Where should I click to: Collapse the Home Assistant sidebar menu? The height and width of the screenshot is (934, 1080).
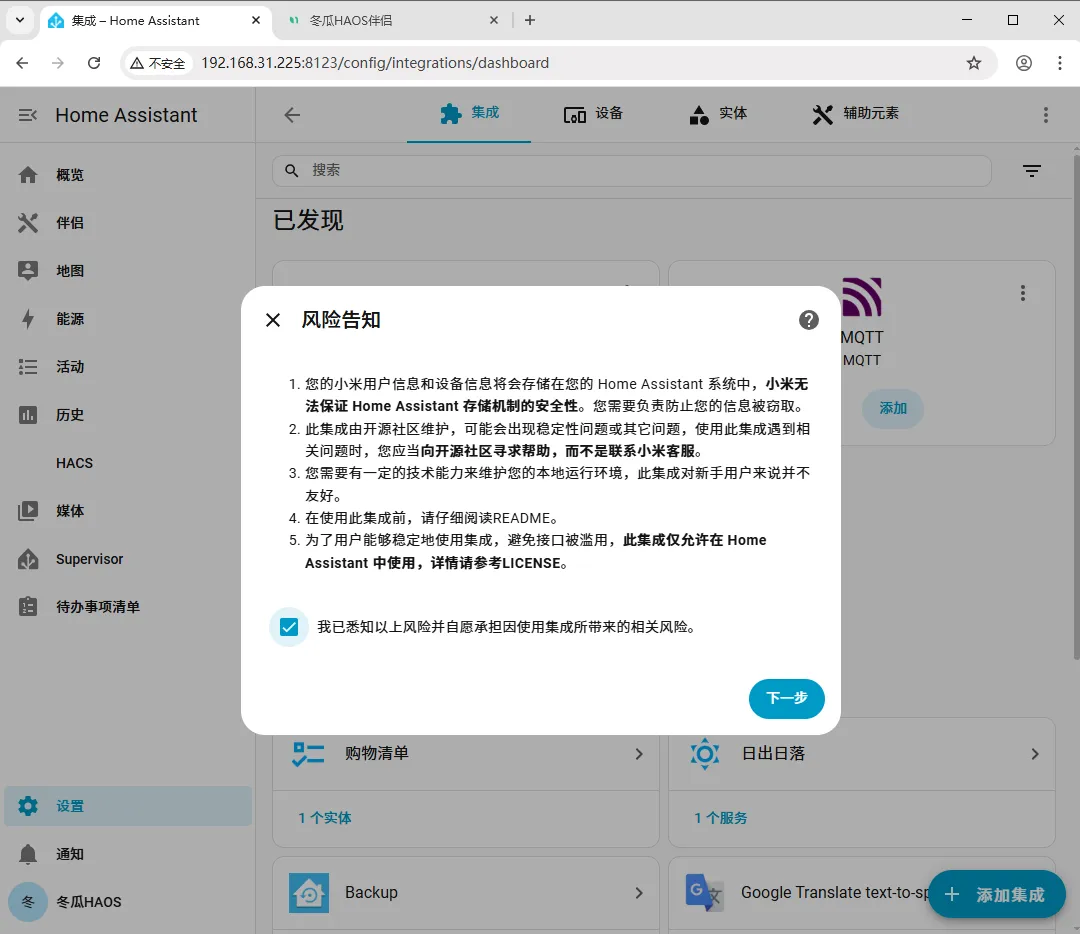point(28,115)
